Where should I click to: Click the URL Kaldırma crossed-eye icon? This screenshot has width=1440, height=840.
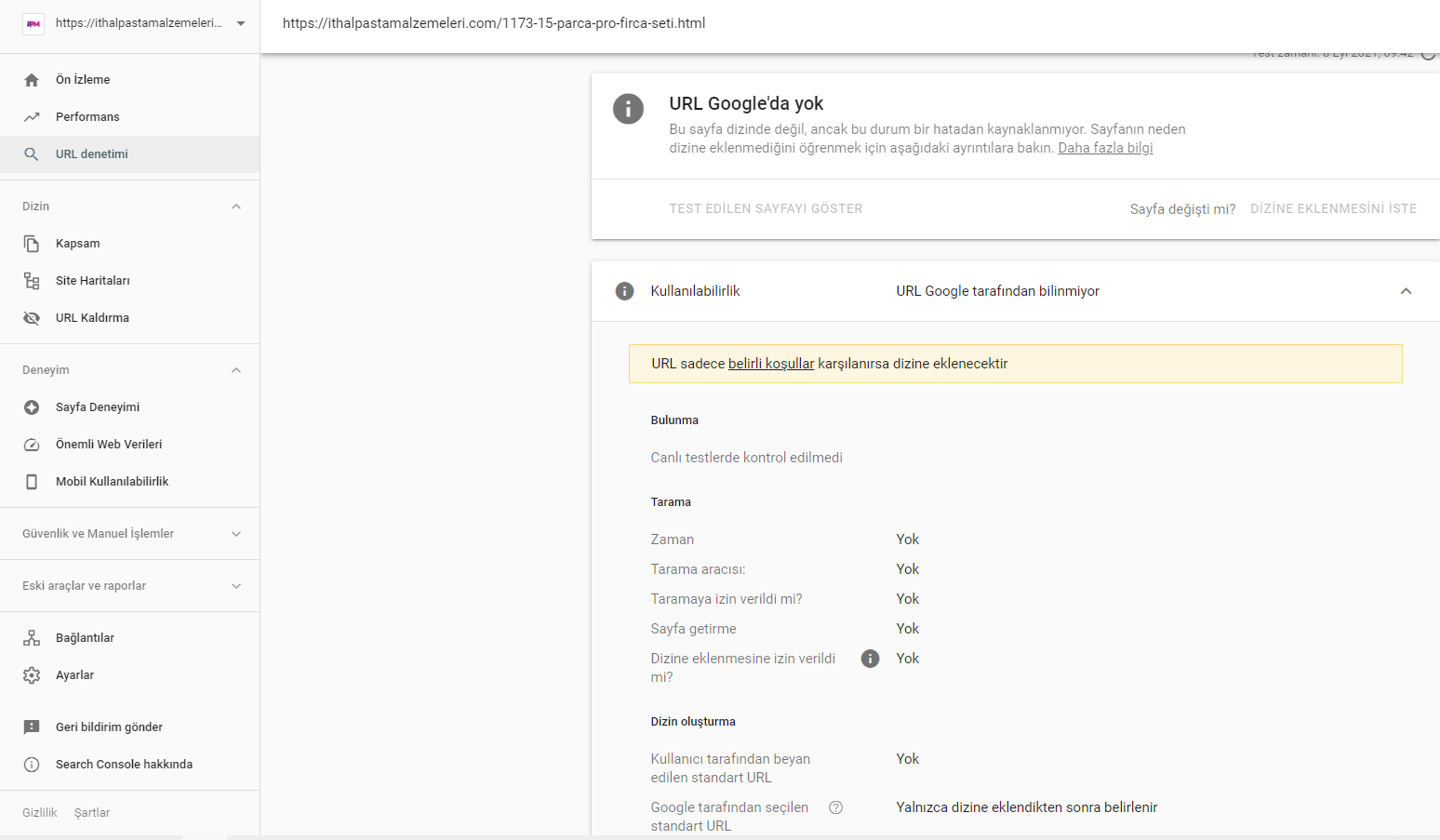coord(32,318)
